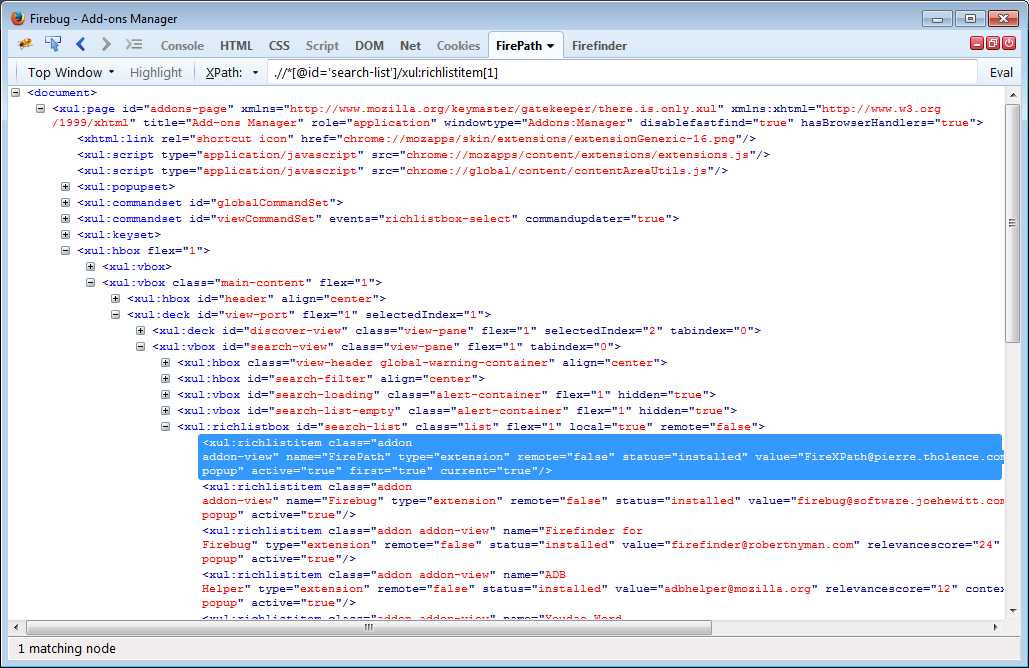Click the Eval button

coord(1001,72)
